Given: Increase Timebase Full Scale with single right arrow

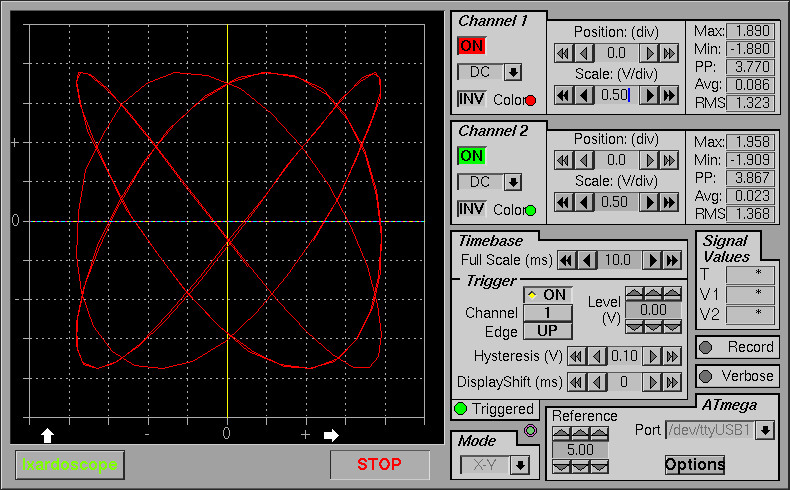Looking at the screenshot, I should [652, 260].
